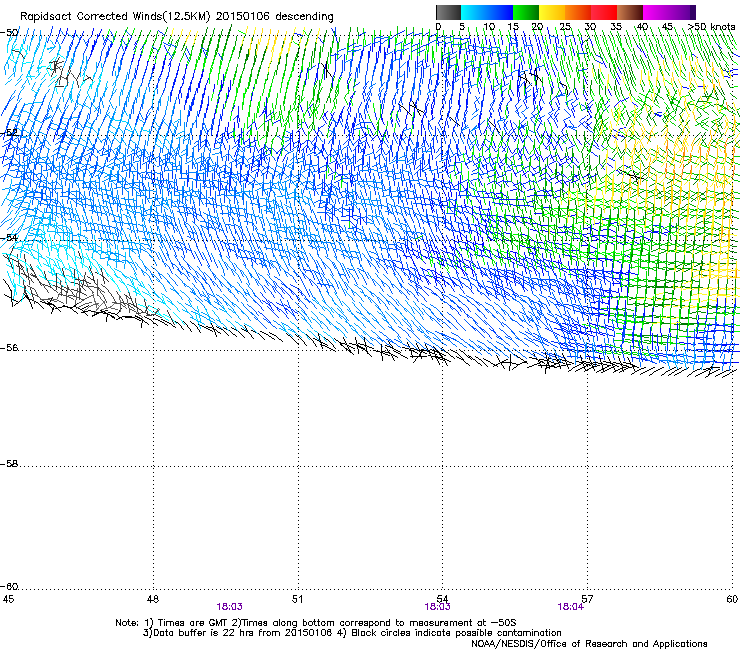Click the cyan 5-10 knots legend swatch
The image size is (740, 650).
[473, 12]
